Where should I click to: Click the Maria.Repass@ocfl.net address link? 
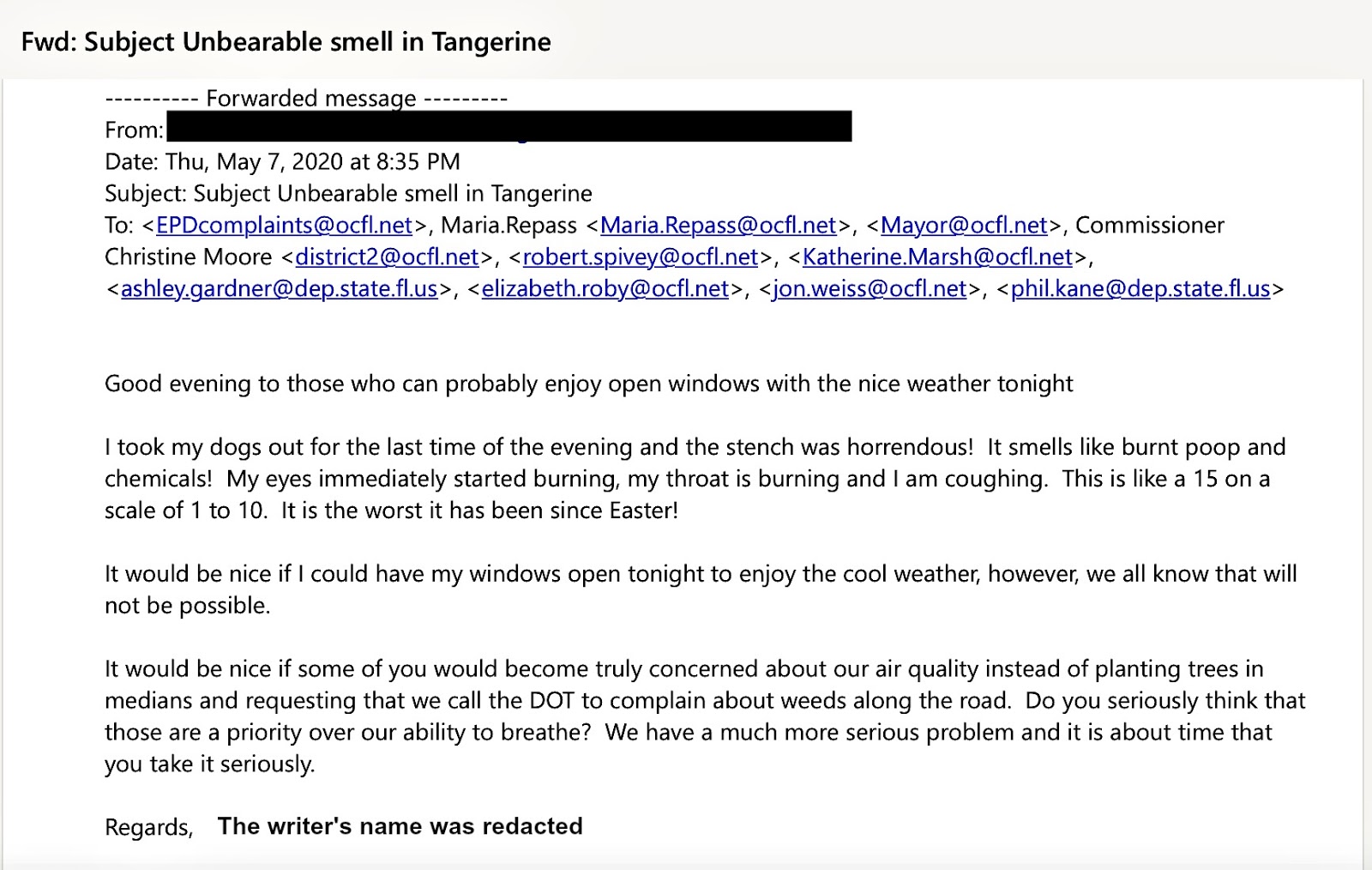point(718,225)
